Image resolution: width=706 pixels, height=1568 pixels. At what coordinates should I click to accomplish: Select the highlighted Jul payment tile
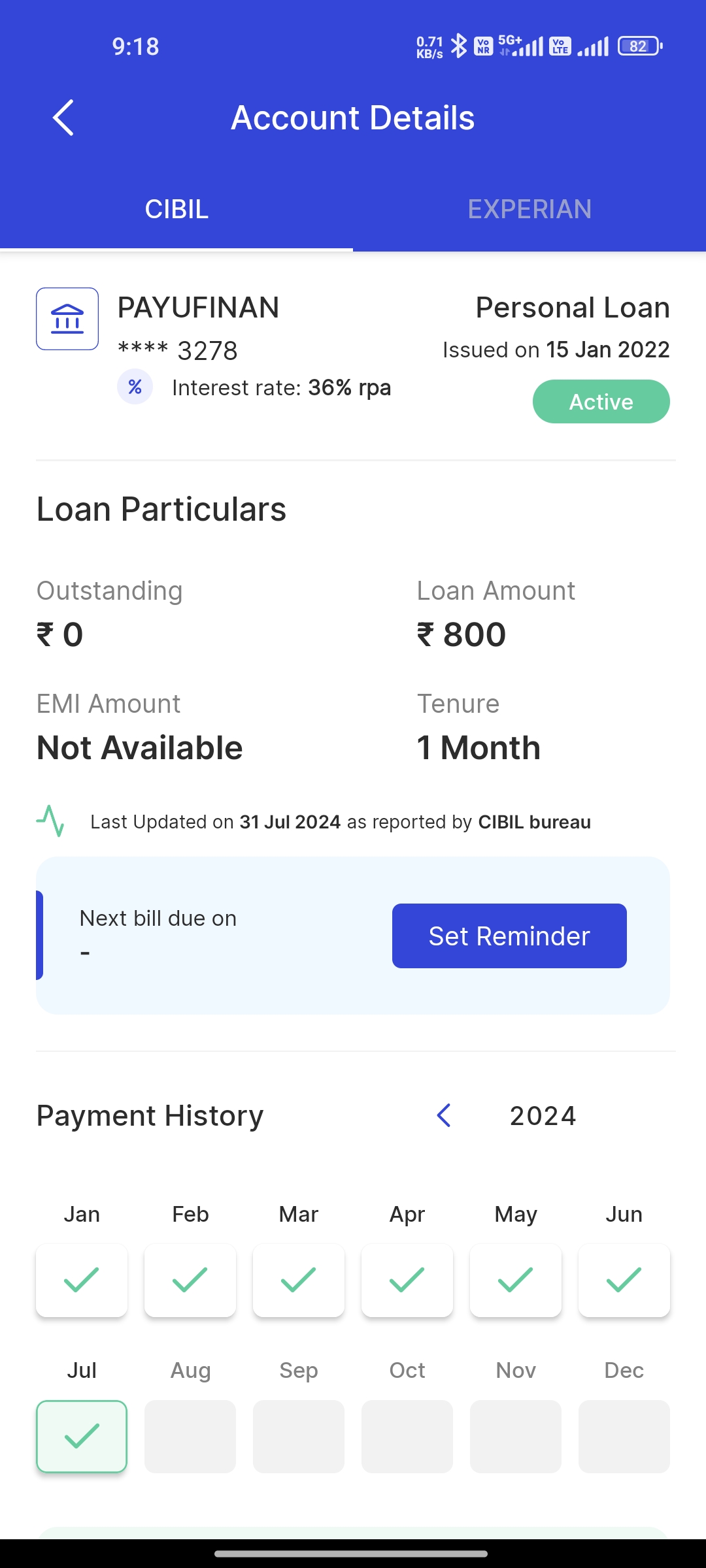[x=82, y=1436]
